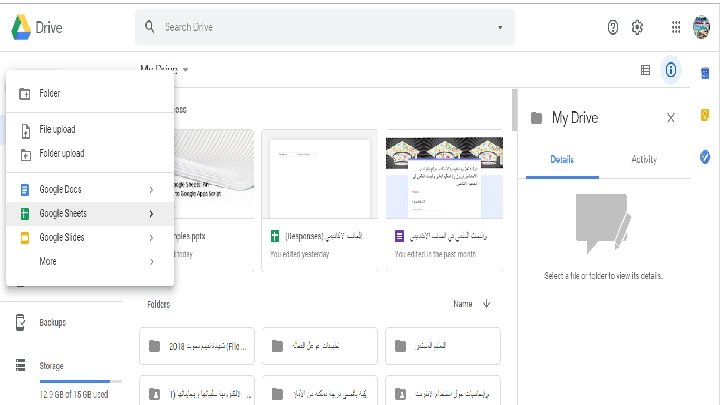Screen dimensions: 720x405
Task: Click the Backups phone icon
Action: click(20, 322)
